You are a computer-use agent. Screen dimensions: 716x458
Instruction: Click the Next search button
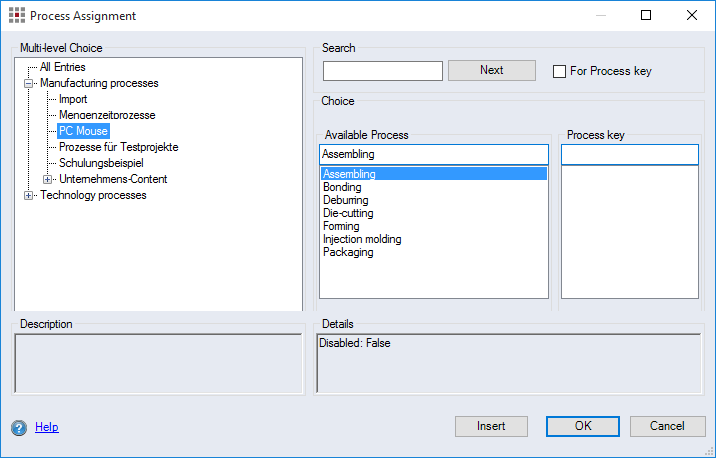click(491, 70)
